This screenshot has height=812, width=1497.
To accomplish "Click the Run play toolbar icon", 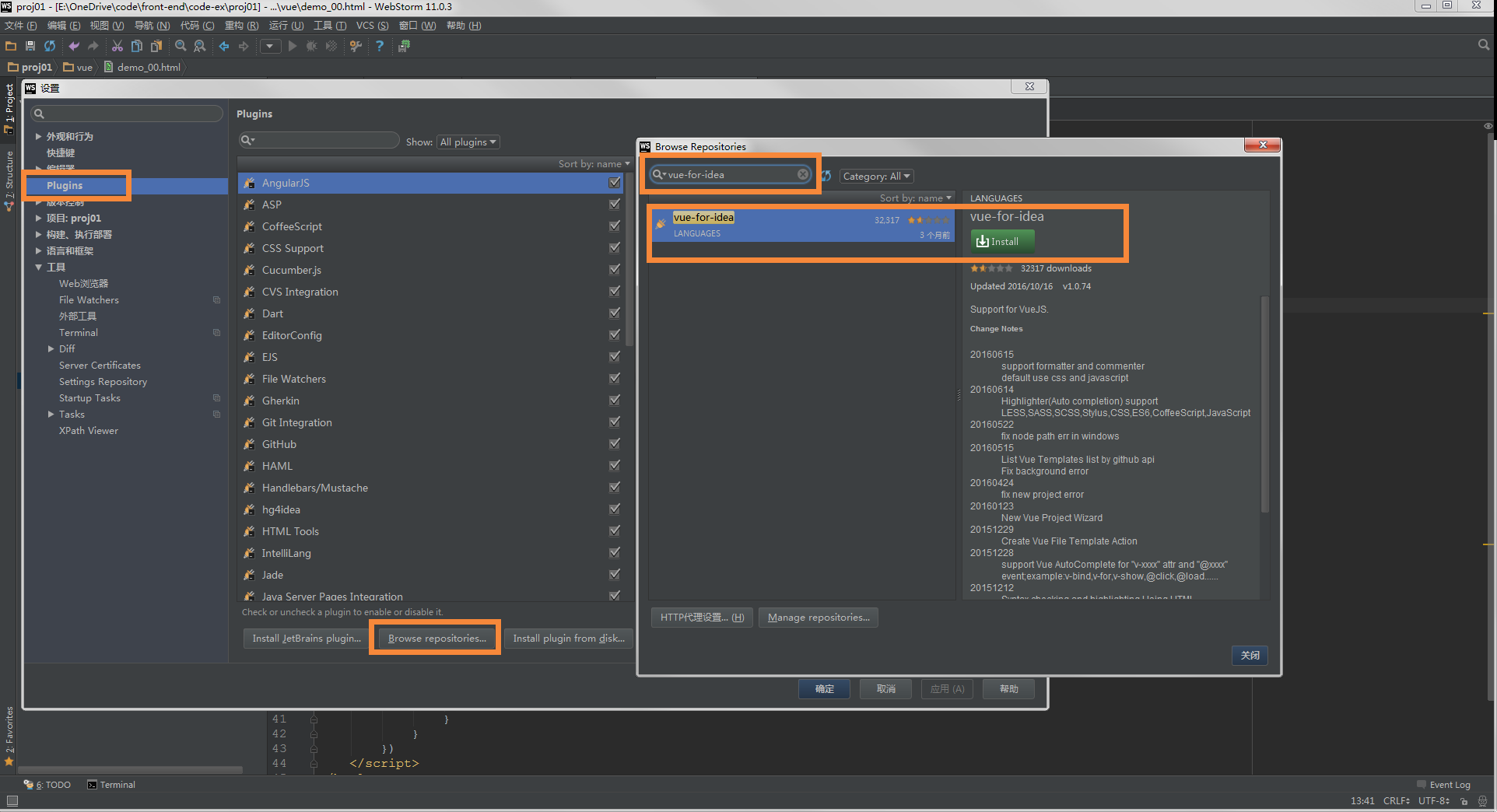I will pos(293,46).
